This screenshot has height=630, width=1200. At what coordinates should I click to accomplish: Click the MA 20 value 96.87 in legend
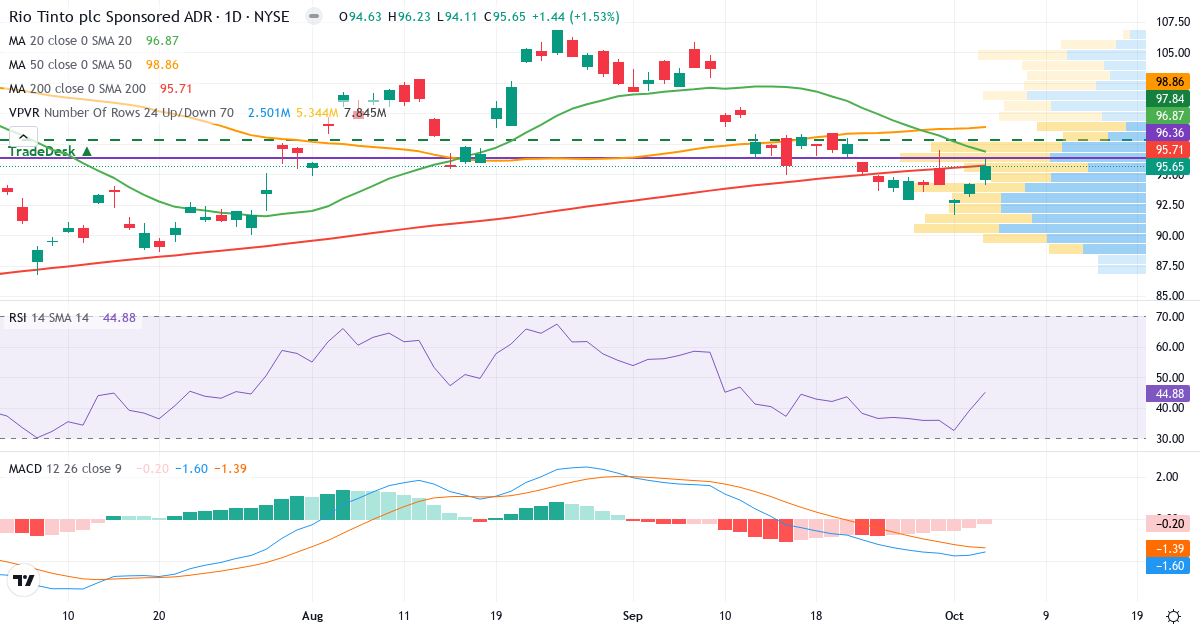[162, 41]
